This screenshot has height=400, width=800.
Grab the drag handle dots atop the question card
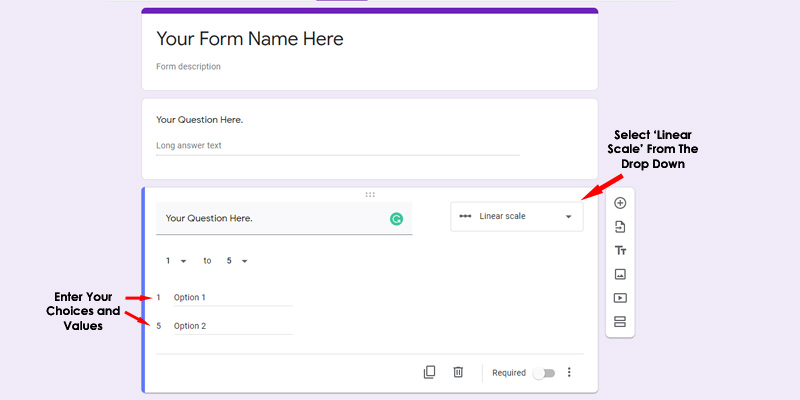click(370, 194)
